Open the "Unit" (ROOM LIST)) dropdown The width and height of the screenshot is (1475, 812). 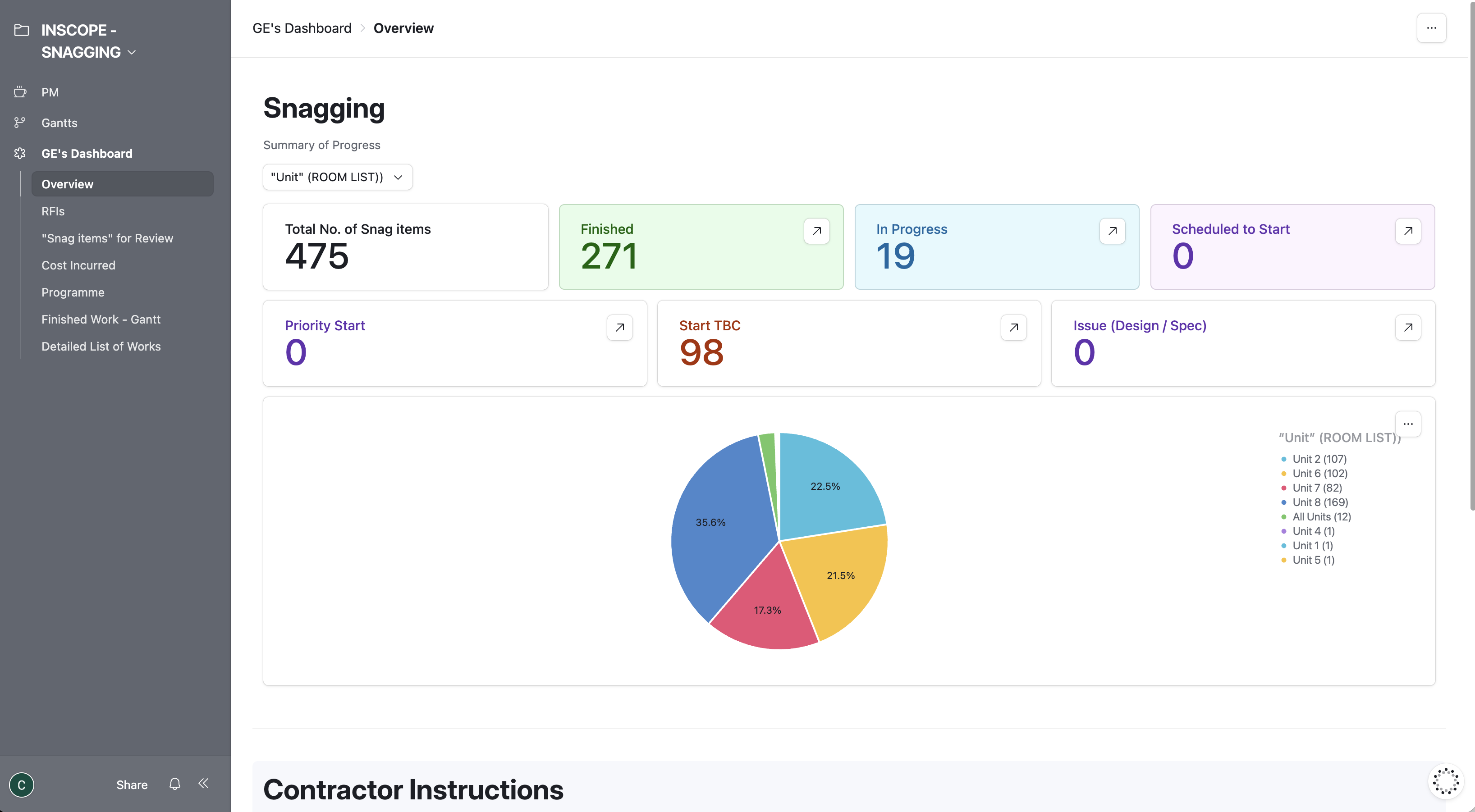point(337,177)
